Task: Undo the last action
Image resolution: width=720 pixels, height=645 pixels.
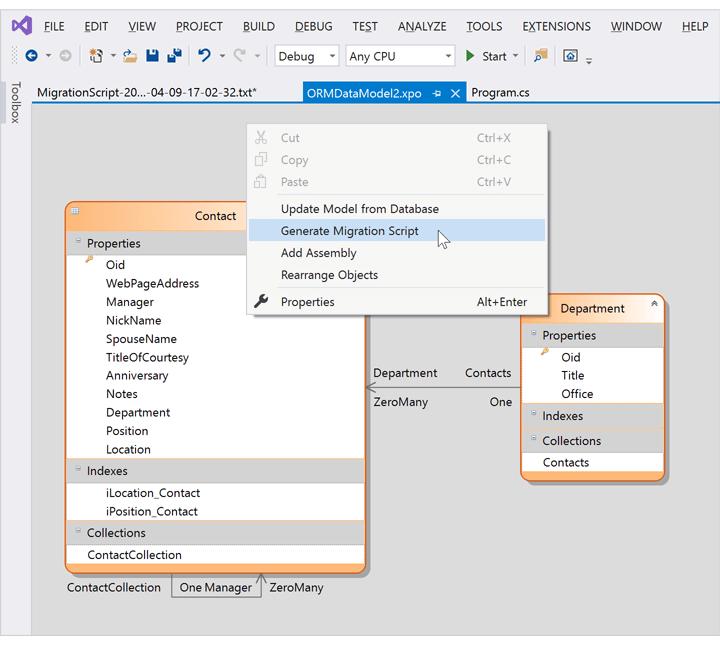Action: coord(204,56)
